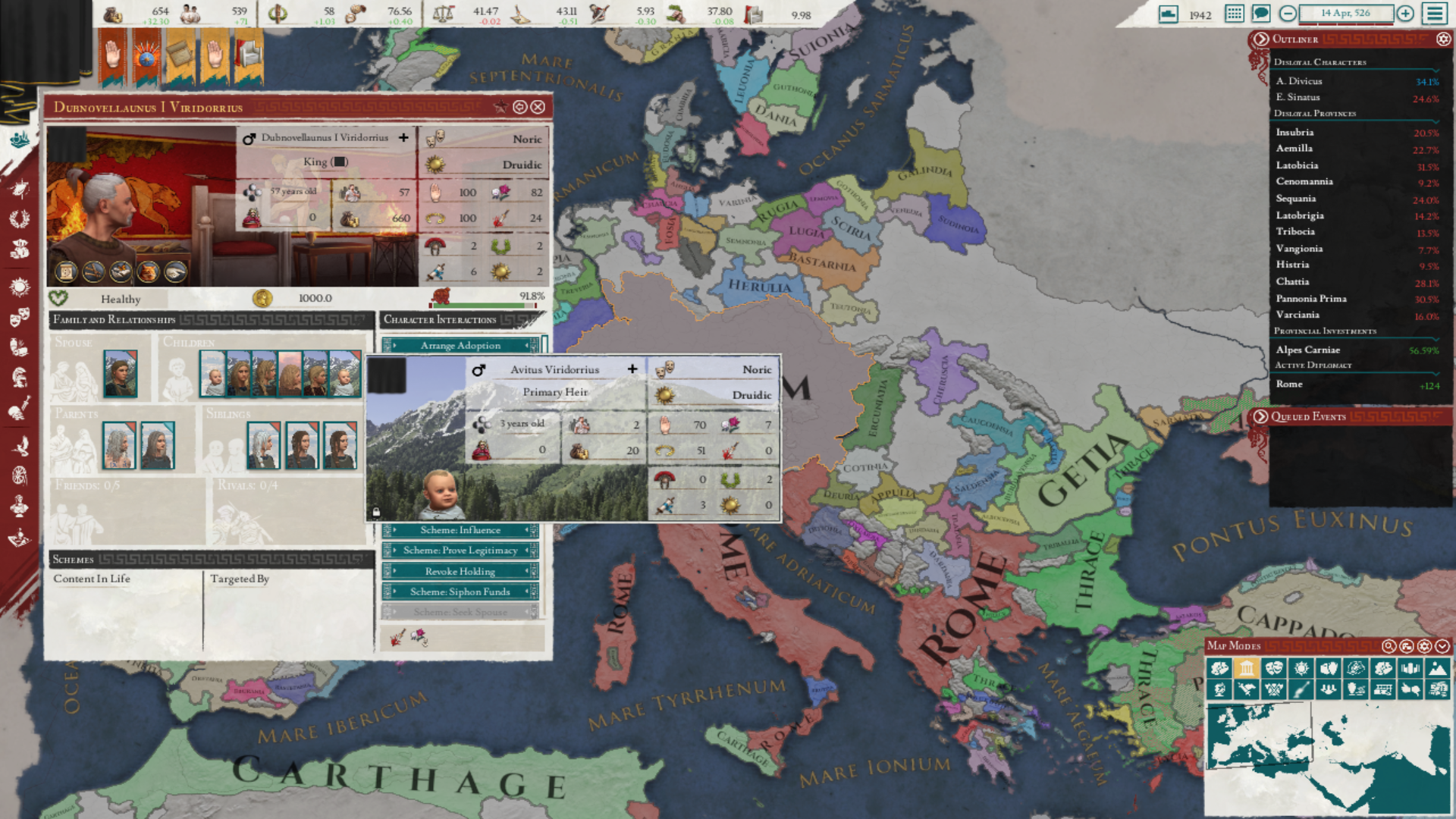
Task: Select Insubria in Disloyal Provinces
Action: tap(1357, 132)
